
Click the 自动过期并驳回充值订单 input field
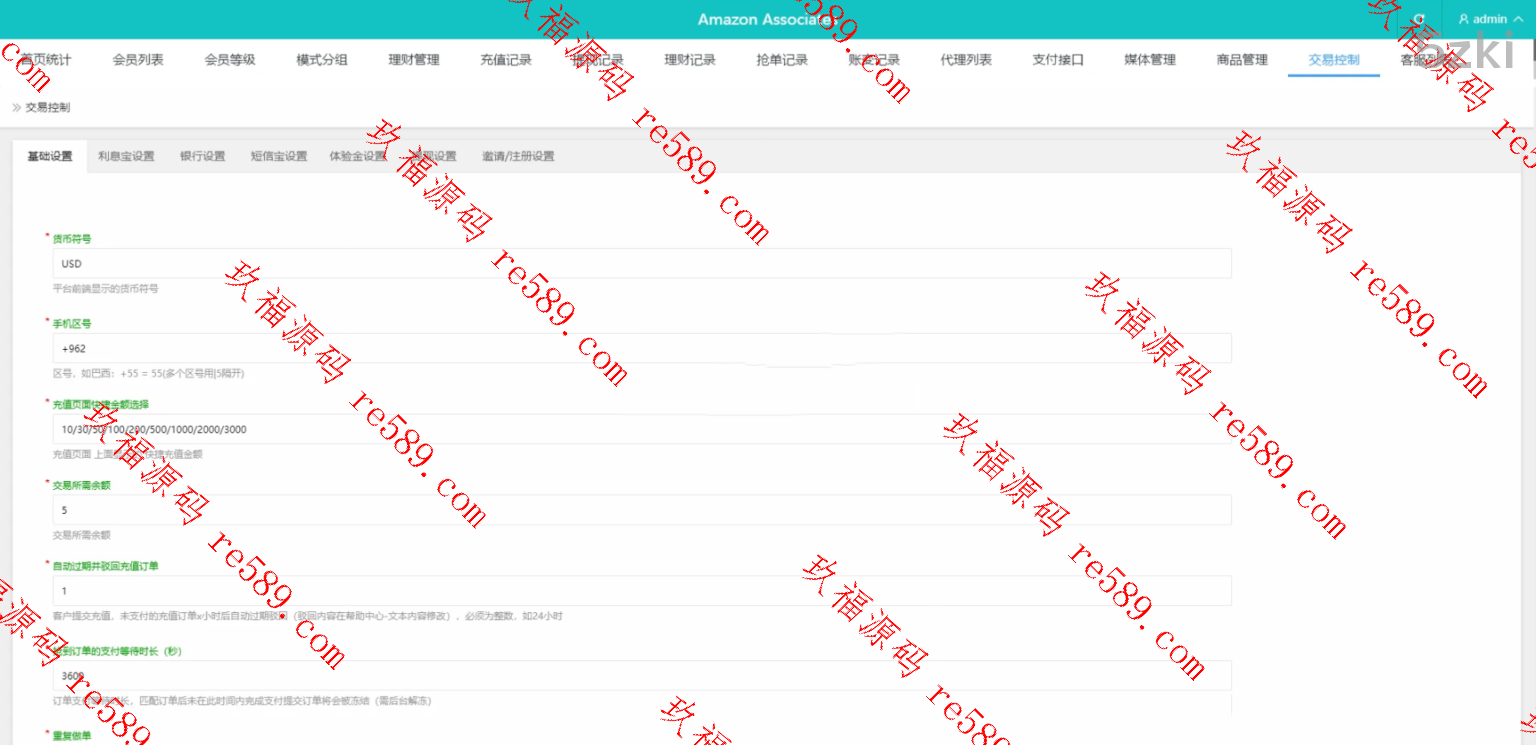pos(641,591)
